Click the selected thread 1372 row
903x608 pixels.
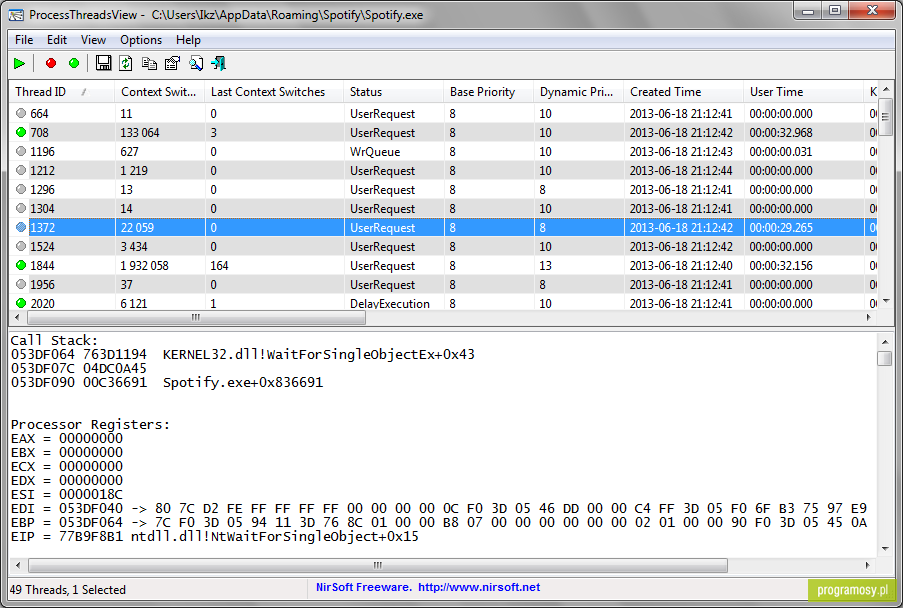[x=442, y=227]
